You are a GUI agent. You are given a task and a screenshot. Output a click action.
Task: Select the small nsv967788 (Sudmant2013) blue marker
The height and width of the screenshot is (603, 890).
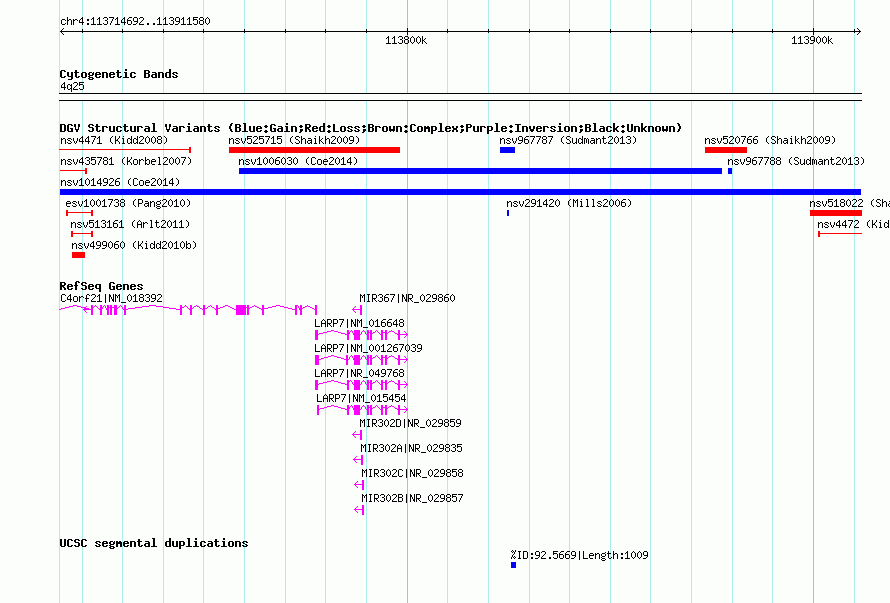tap(730, 171)
